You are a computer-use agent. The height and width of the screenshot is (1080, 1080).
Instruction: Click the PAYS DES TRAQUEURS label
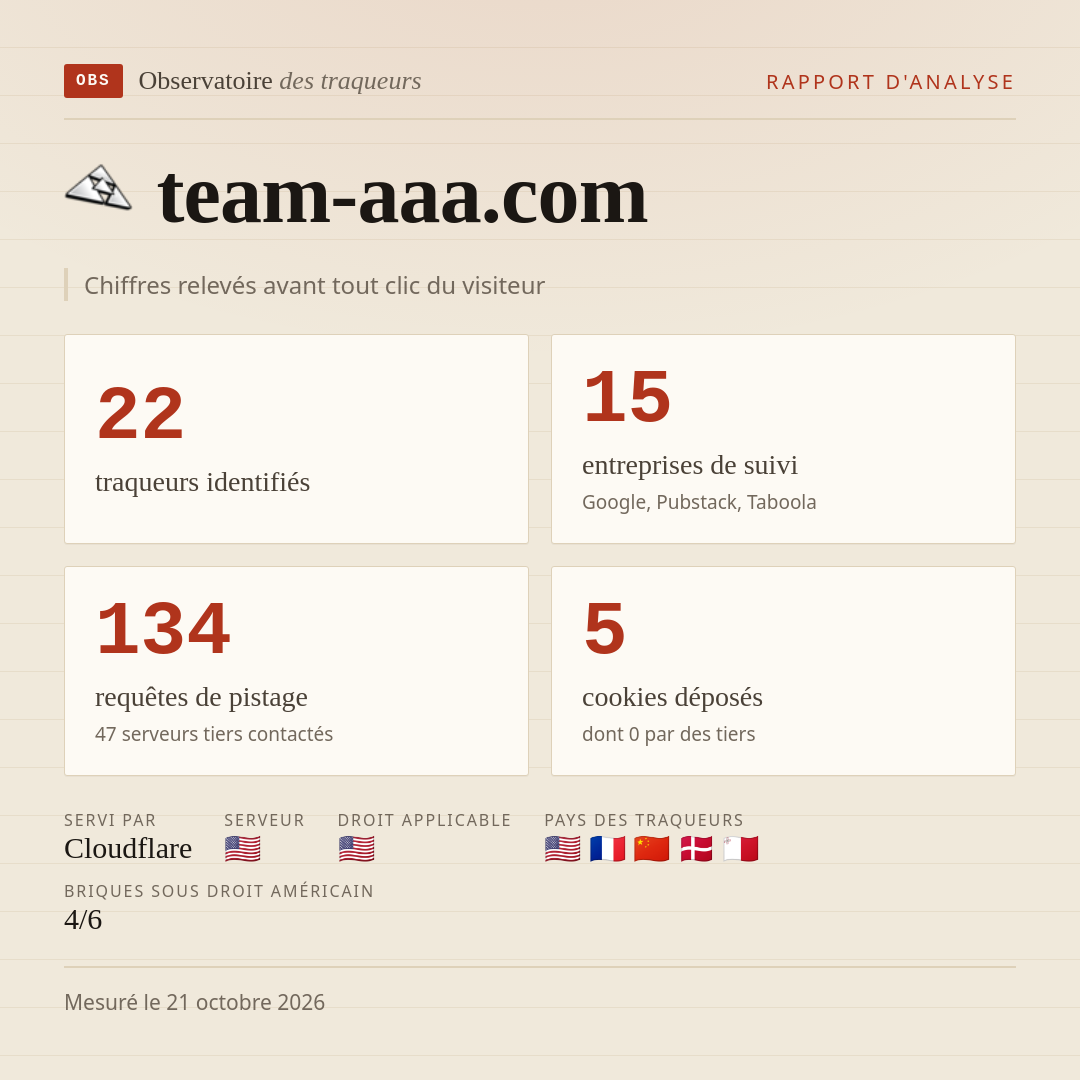click(x=644, y=820)
